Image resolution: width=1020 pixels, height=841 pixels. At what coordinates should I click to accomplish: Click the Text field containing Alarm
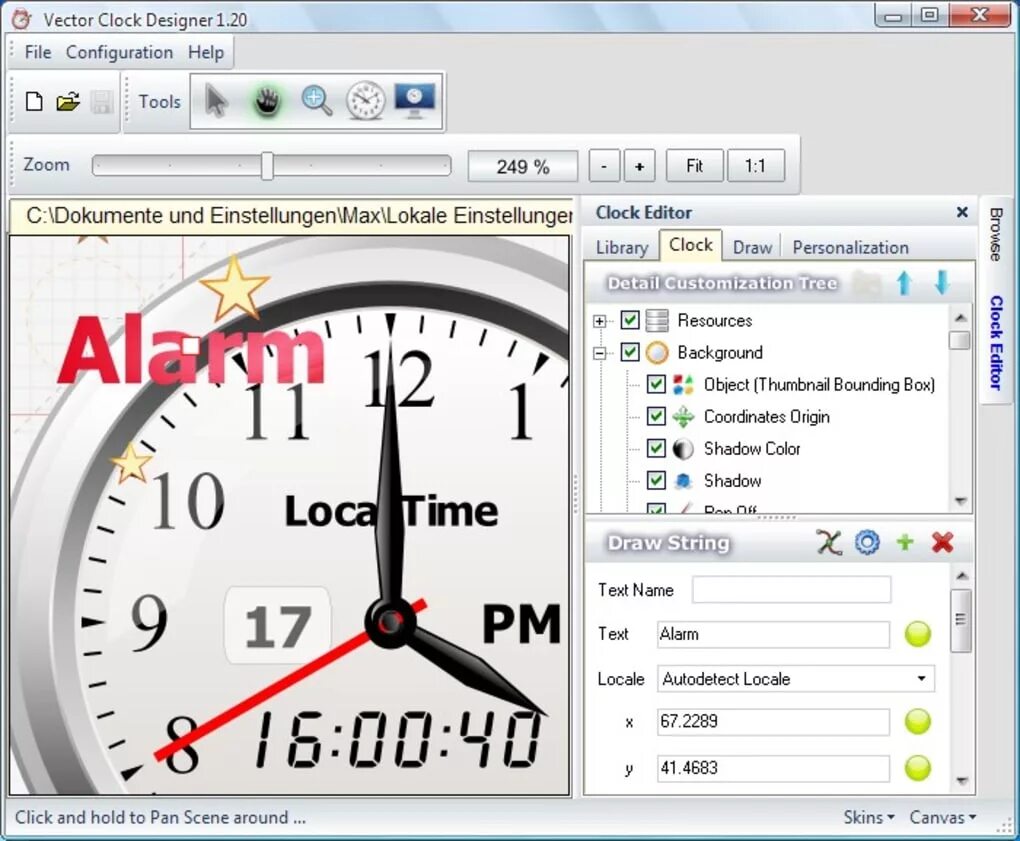pos(773,634)
